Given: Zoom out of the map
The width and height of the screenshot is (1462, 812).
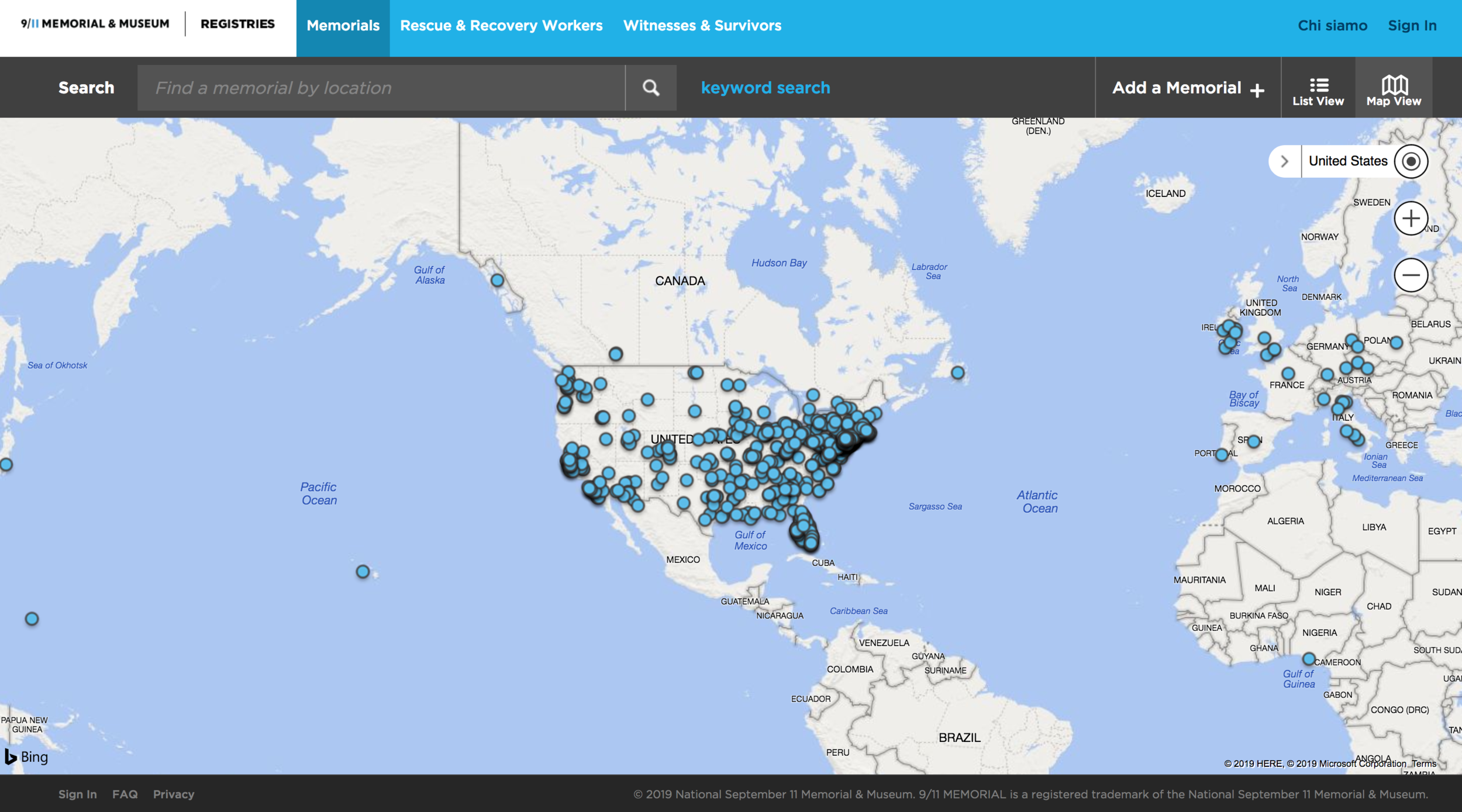Looking at the screenshot, I should (x=1411, y=274).
